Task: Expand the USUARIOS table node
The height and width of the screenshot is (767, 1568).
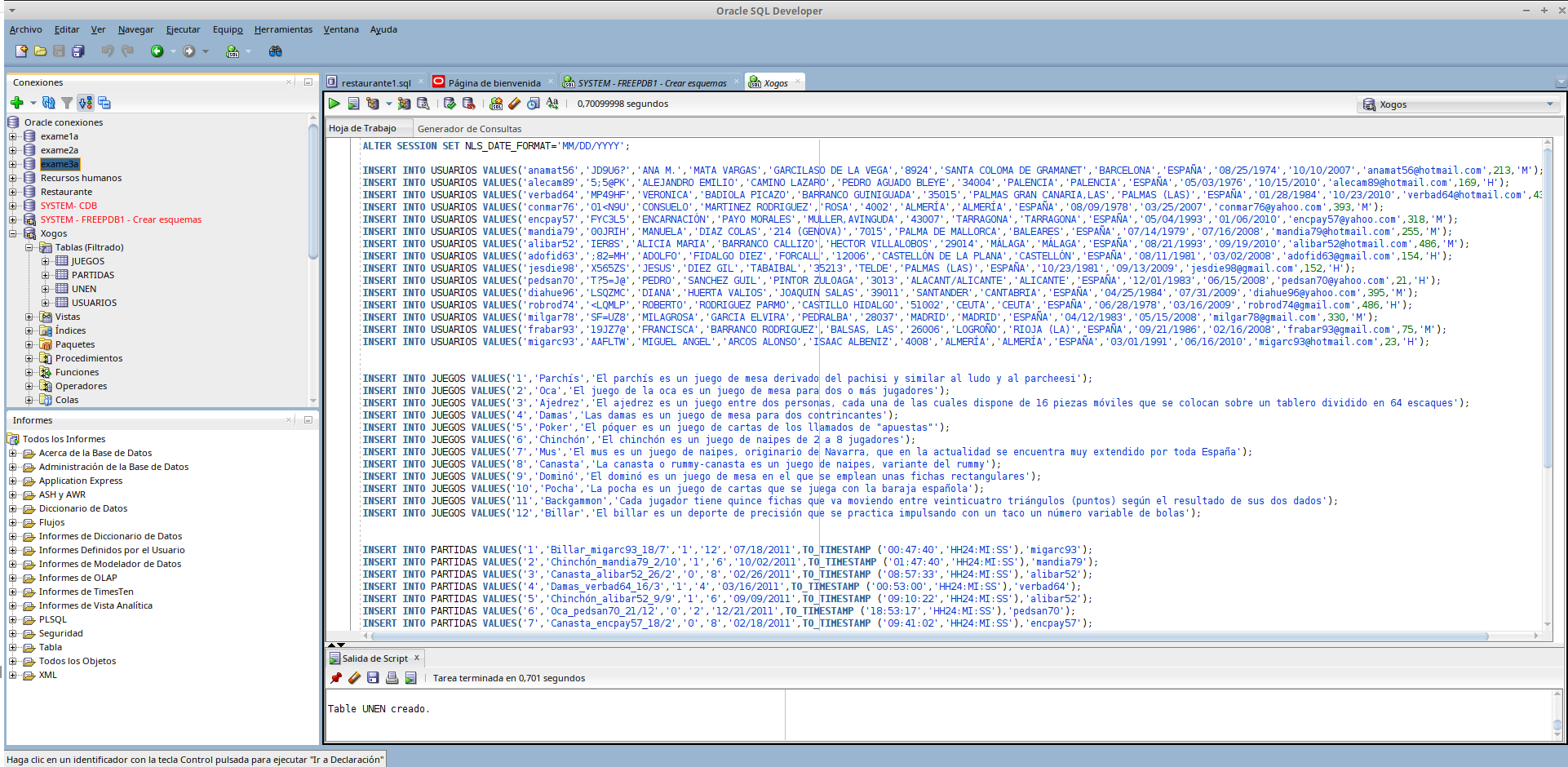Action: [x=46, y=303]
